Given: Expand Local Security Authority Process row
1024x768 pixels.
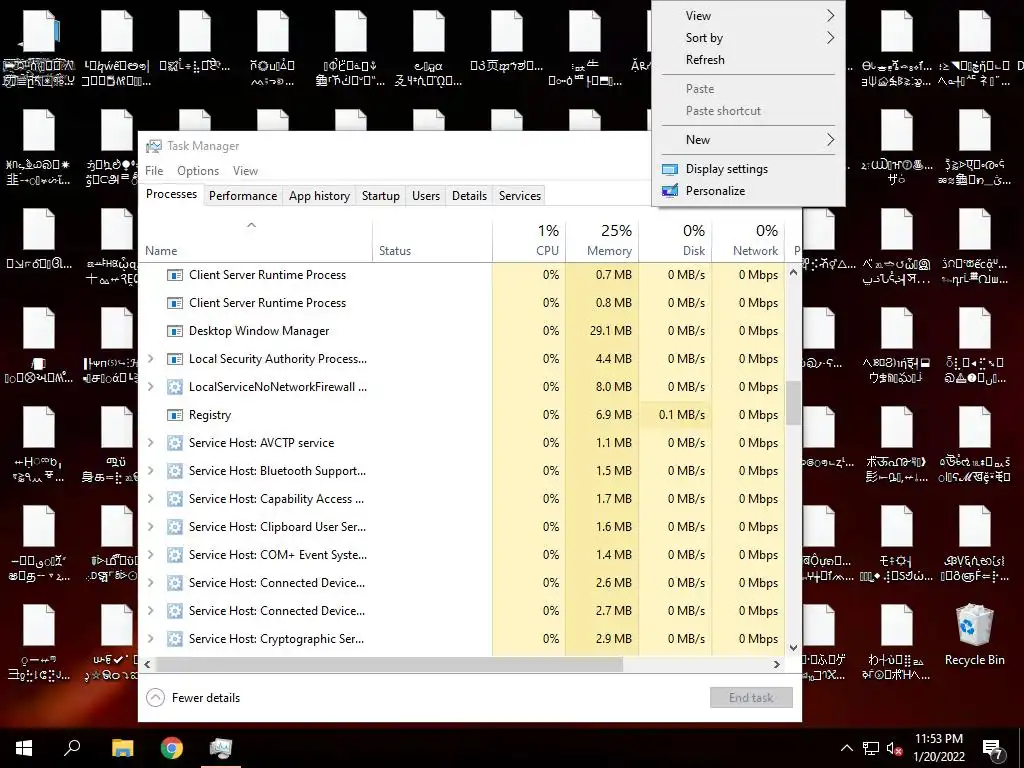Looking at the screenshot, I should (x=151, y=359).
